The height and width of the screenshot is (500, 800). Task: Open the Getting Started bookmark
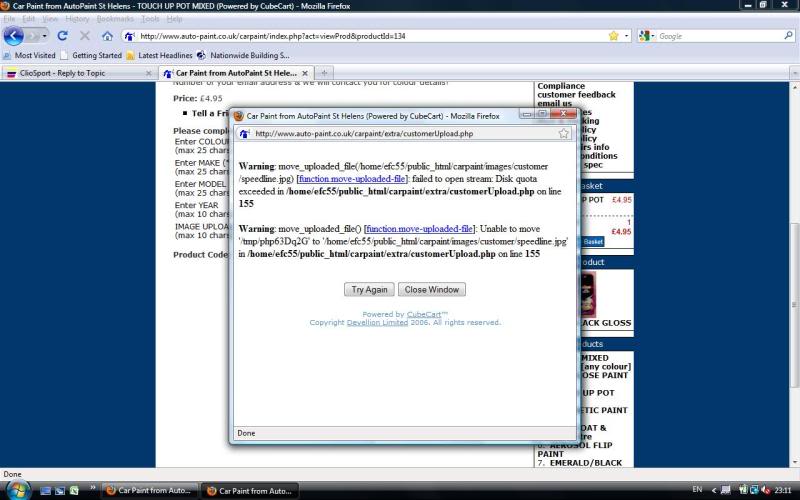[x=91, y=55]
